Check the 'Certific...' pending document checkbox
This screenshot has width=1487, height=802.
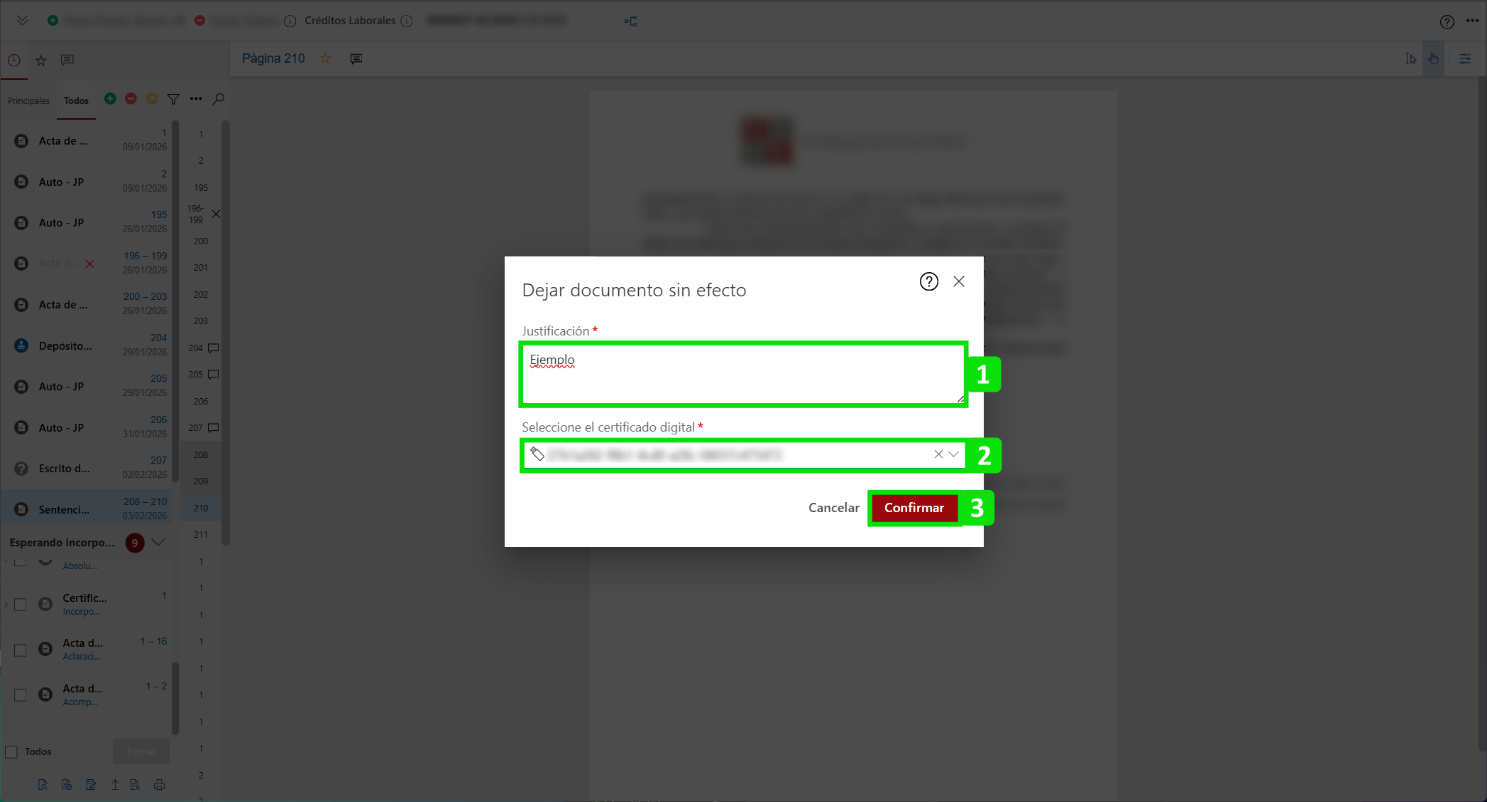(20, 604)
